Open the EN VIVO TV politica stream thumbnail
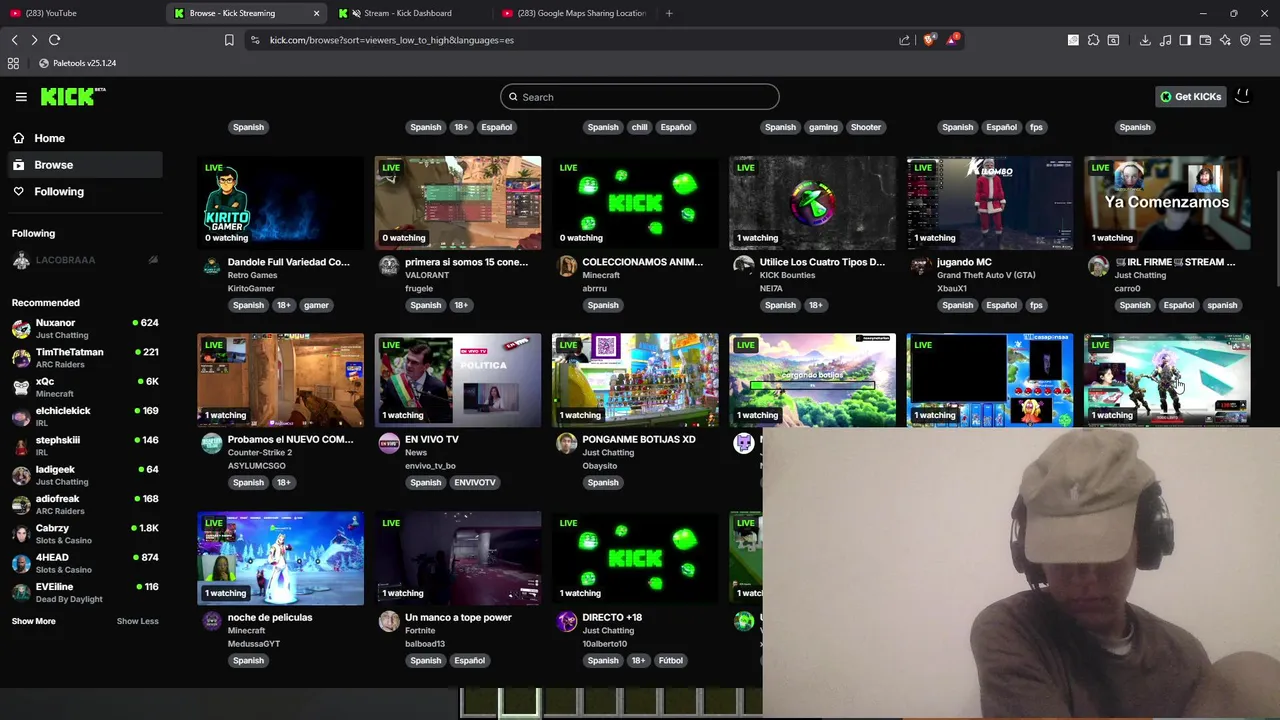This screenshot has height=720, width=1280. [x=458, y=380]
